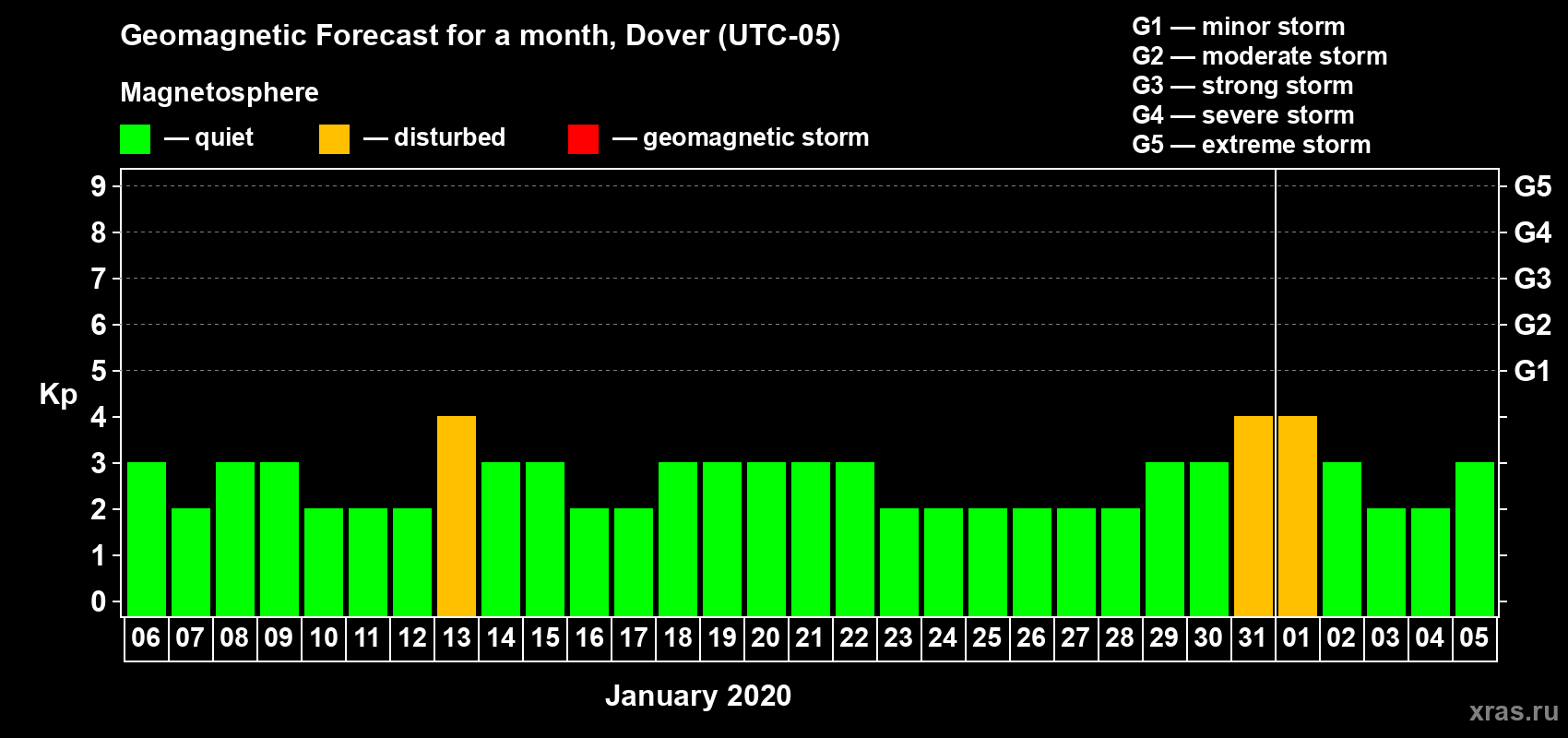Click the green bar above day 22
Screen dimensions: 1568x738
tap(855, 539)
